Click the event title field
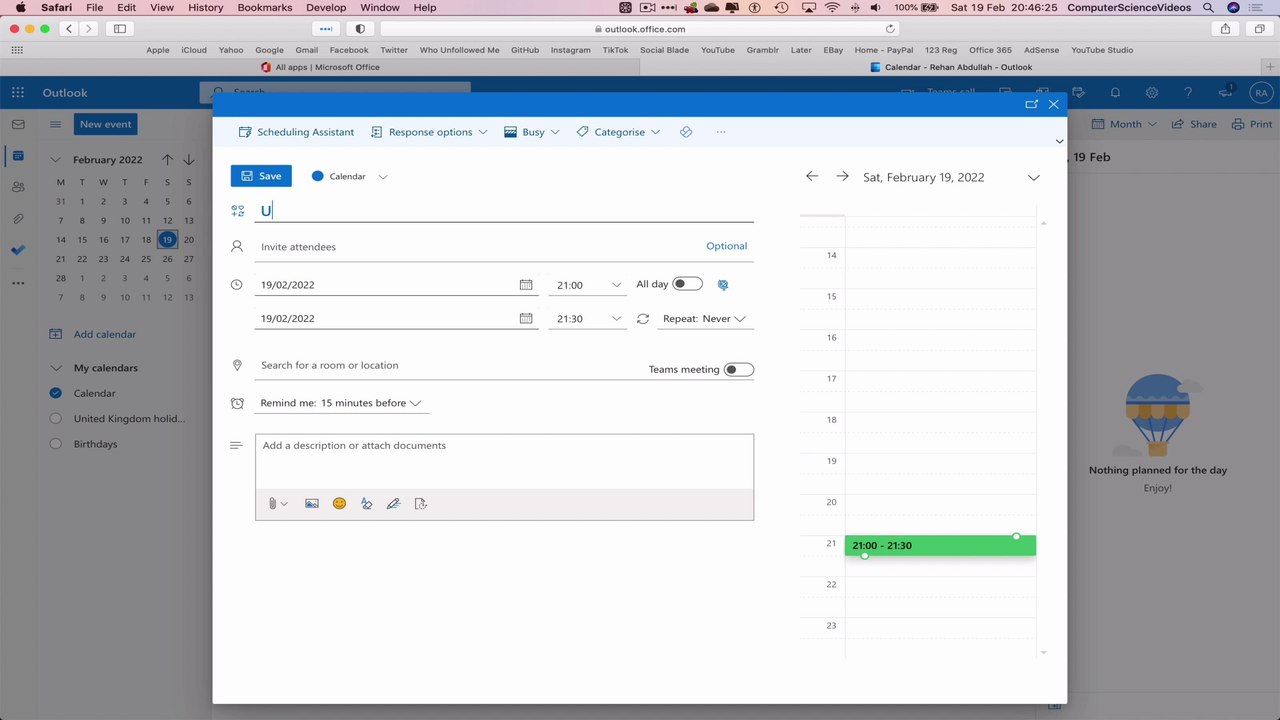 click(x=504, y=210)
